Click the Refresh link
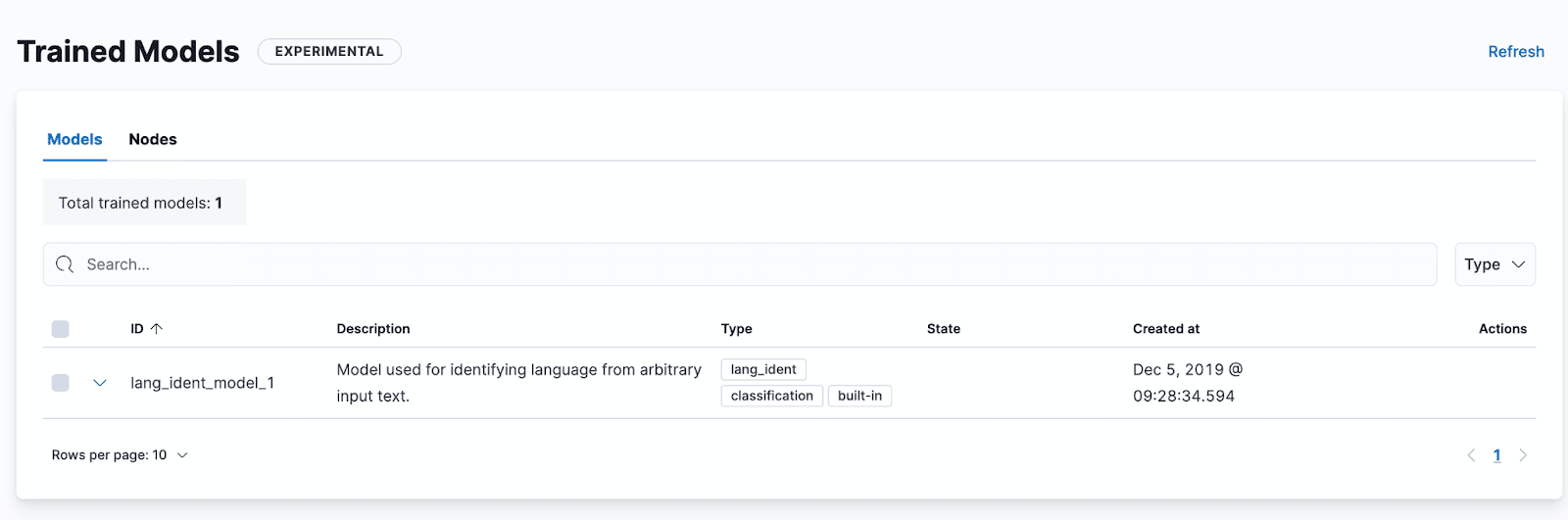The image size is (1568, 520). click(x=1515, y=52)
